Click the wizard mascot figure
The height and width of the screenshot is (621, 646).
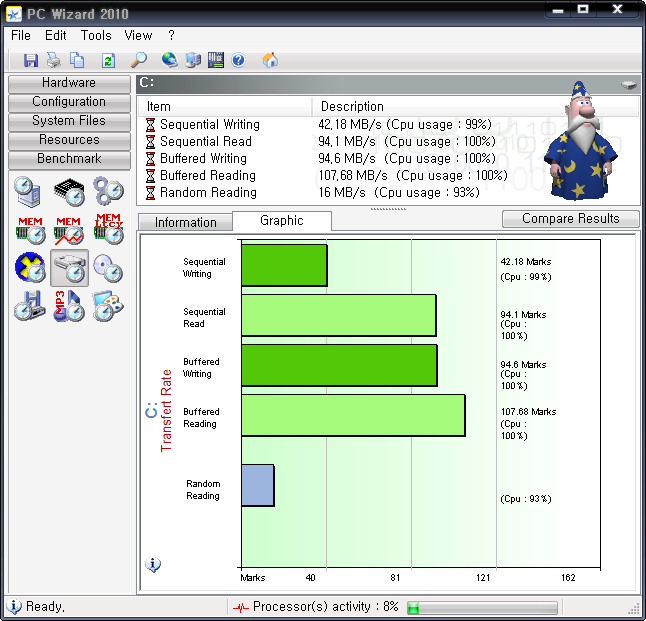click(x=580, y=141)
